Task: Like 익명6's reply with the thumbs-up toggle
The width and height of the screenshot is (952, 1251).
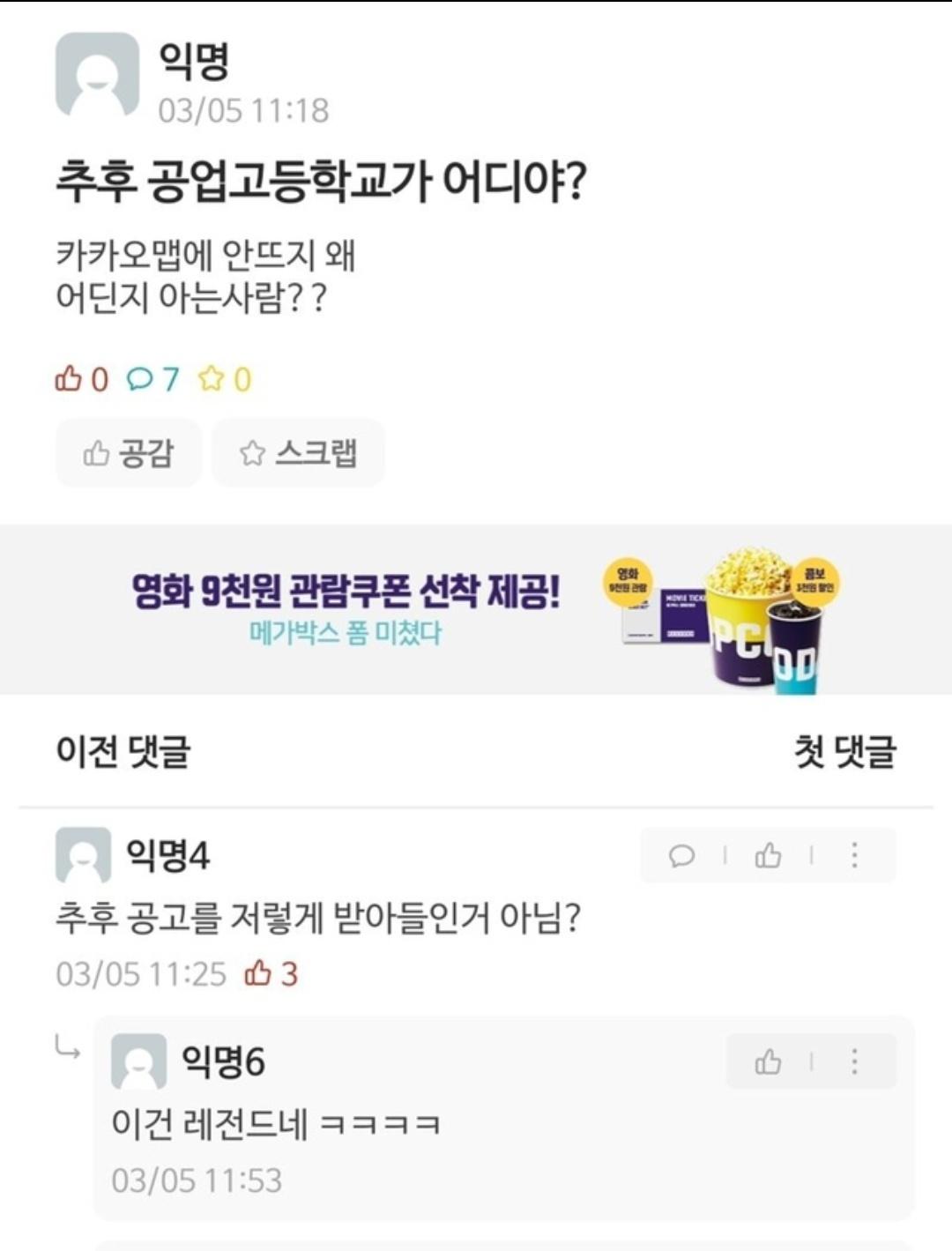Action: 770,1061
